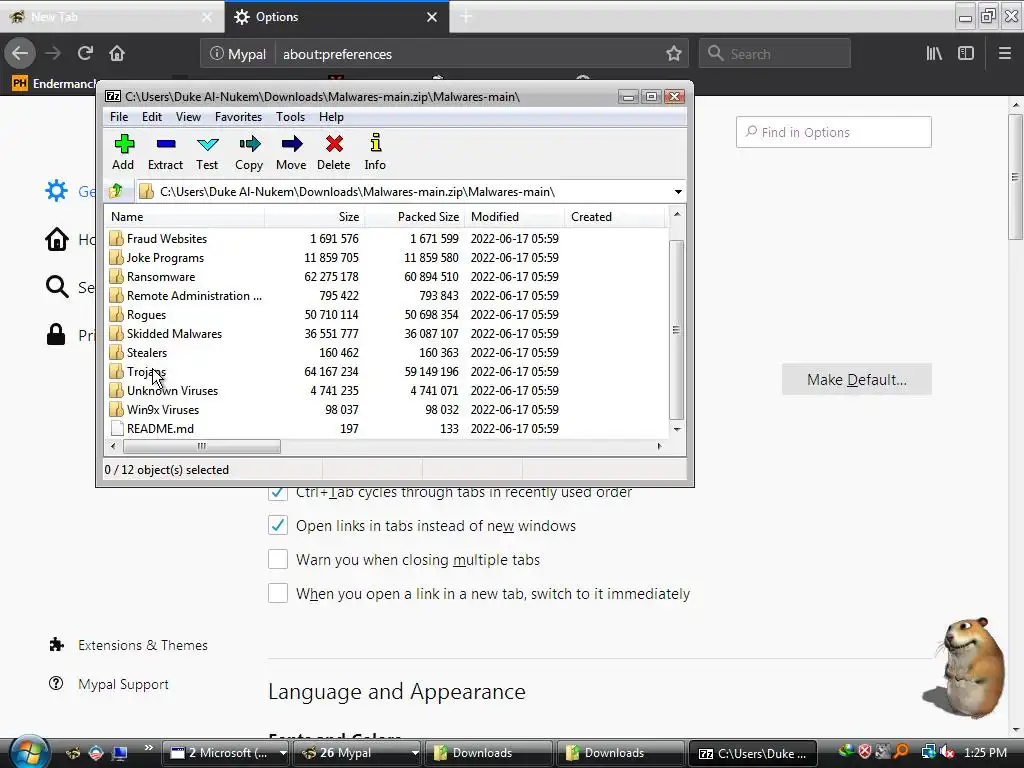The height and width of the screenshot is (768, 1024).
Task: Select the Fraud Websites folder row
Action: (x=385, y=239)
